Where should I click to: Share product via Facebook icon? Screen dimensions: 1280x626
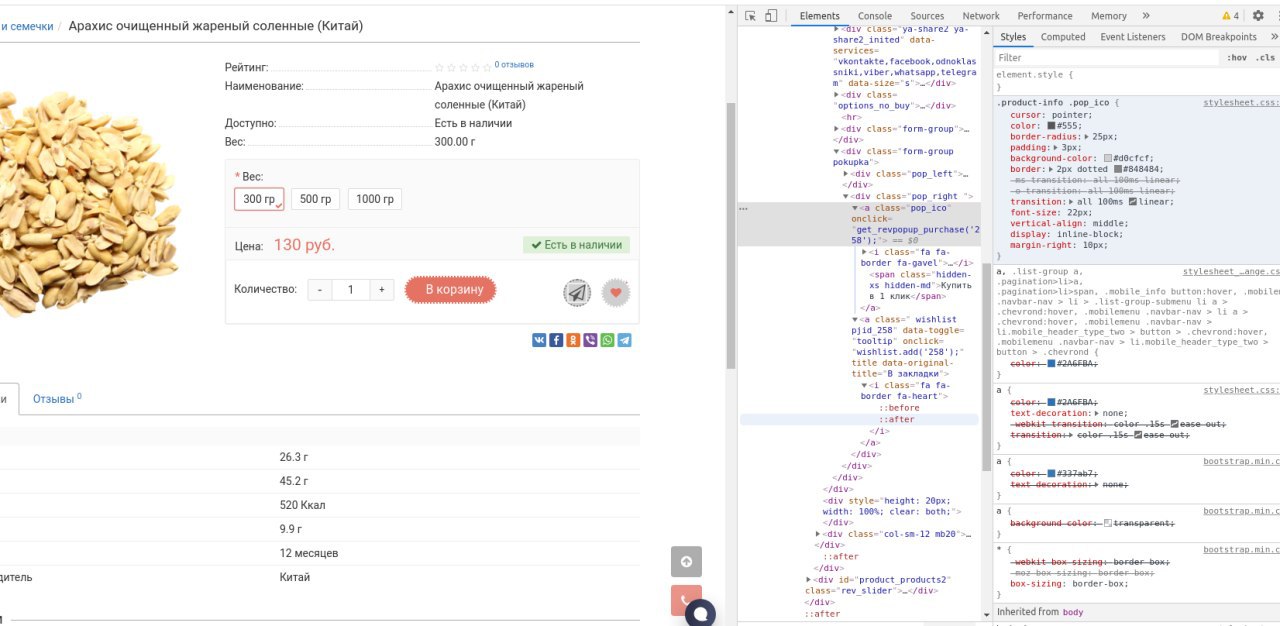[556, 340]
